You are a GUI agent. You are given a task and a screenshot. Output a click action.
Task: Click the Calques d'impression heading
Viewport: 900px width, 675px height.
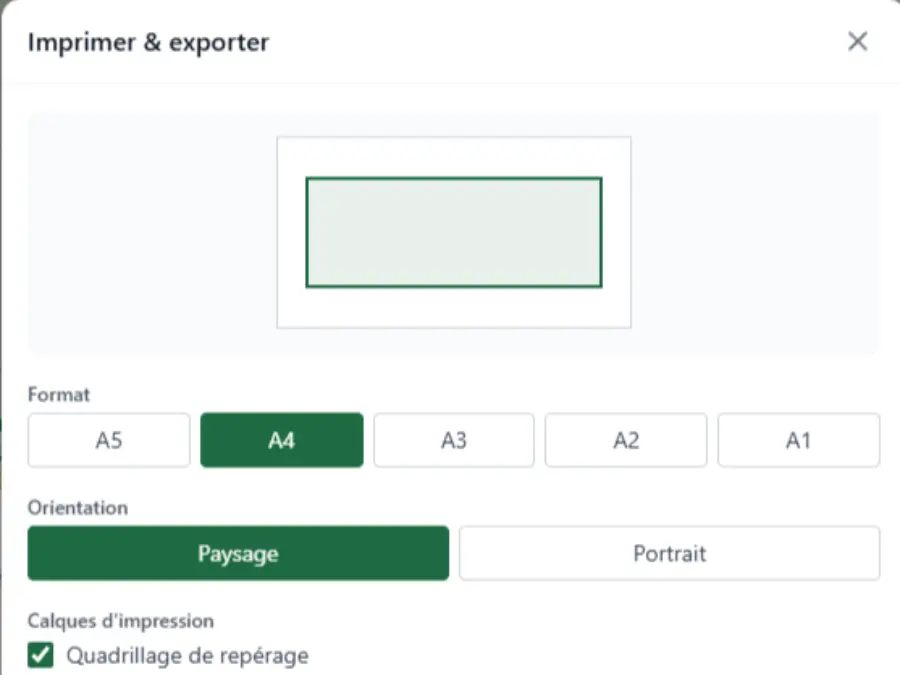[x=121, y=621]
